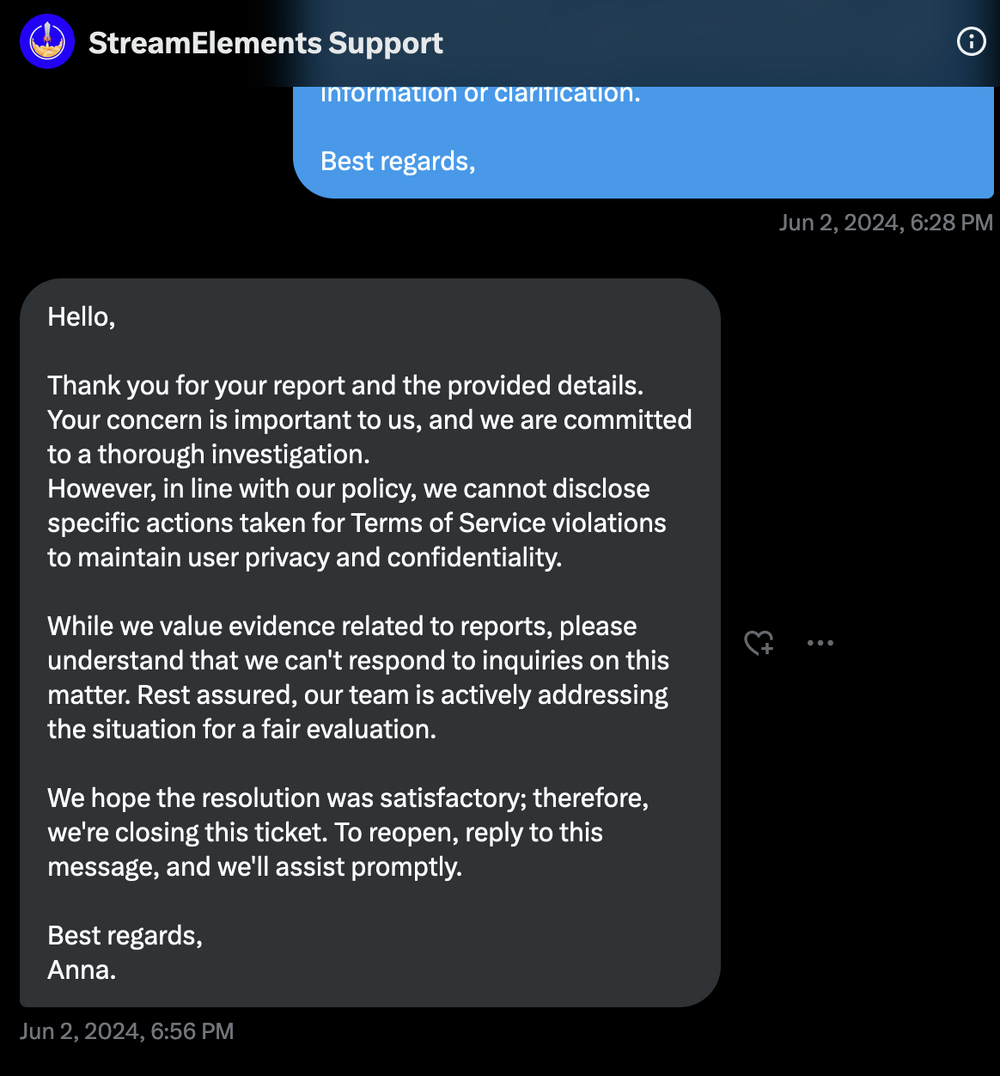
Task: Click the StreamElements Support conversation header
Action: 265,42
